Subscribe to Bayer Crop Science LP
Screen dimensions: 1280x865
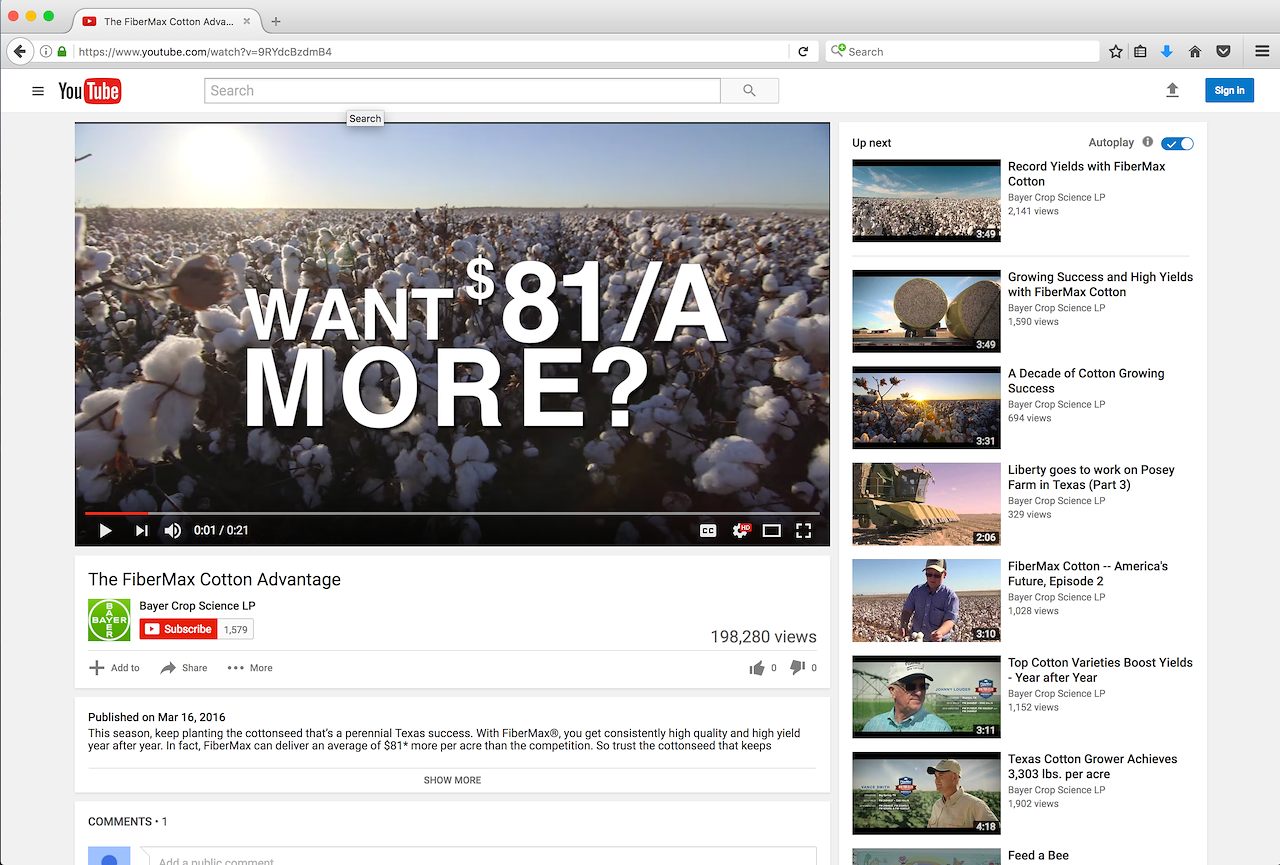[178, 629]
